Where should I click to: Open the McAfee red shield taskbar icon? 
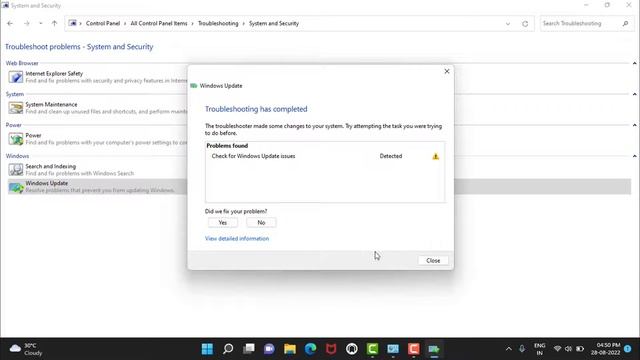coord(331,349)
